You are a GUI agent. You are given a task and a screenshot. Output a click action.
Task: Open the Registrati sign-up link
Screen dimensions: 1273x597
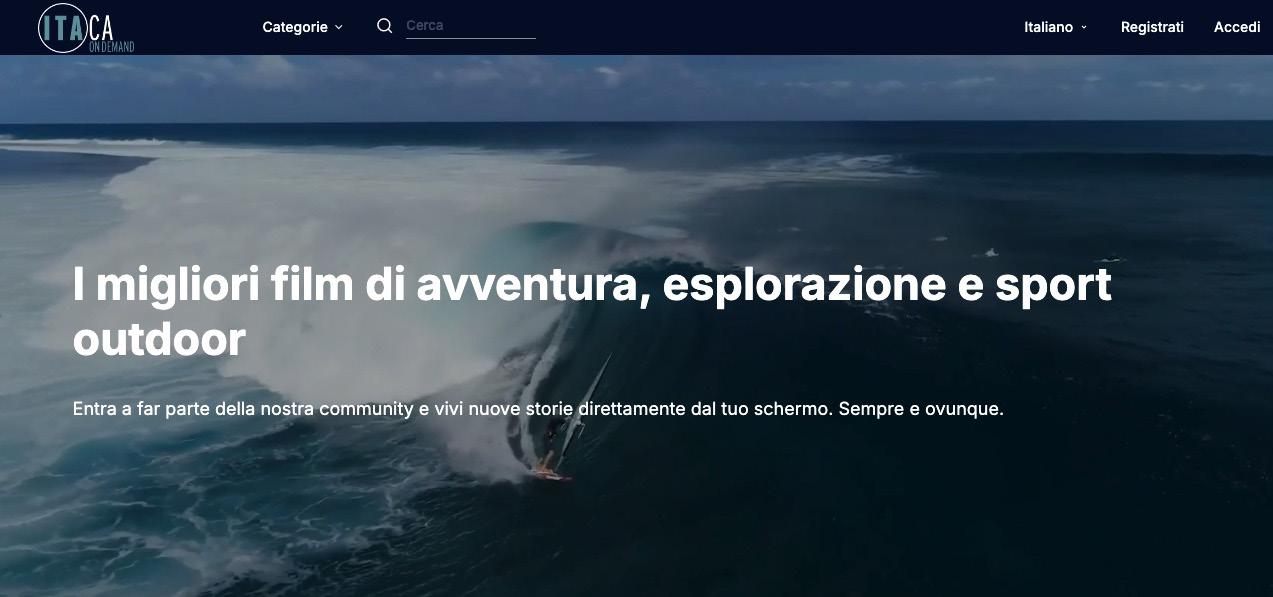click(1152, 27)
